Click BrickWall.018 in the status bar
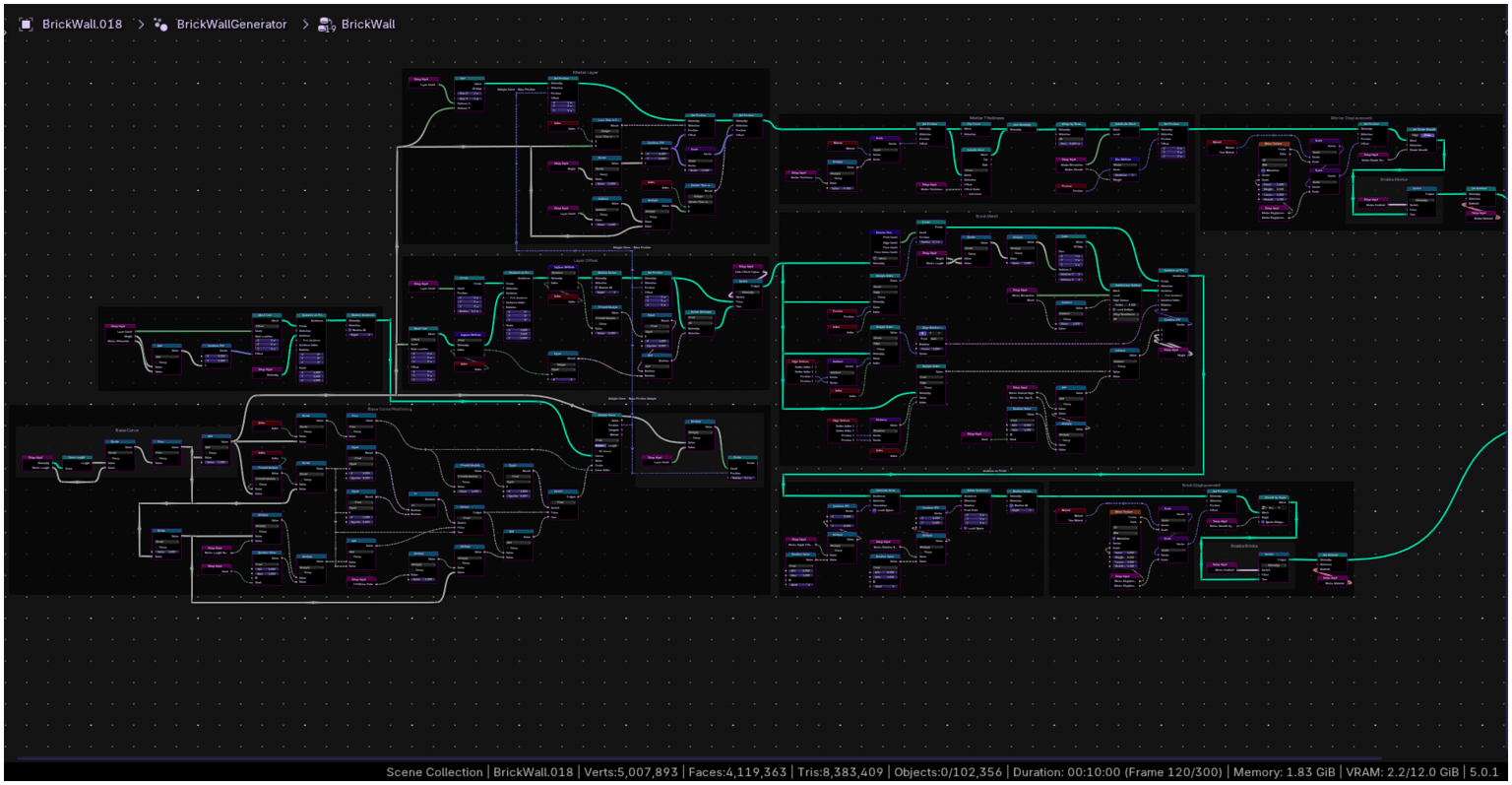1512x785 pixels. click(533, 772)
